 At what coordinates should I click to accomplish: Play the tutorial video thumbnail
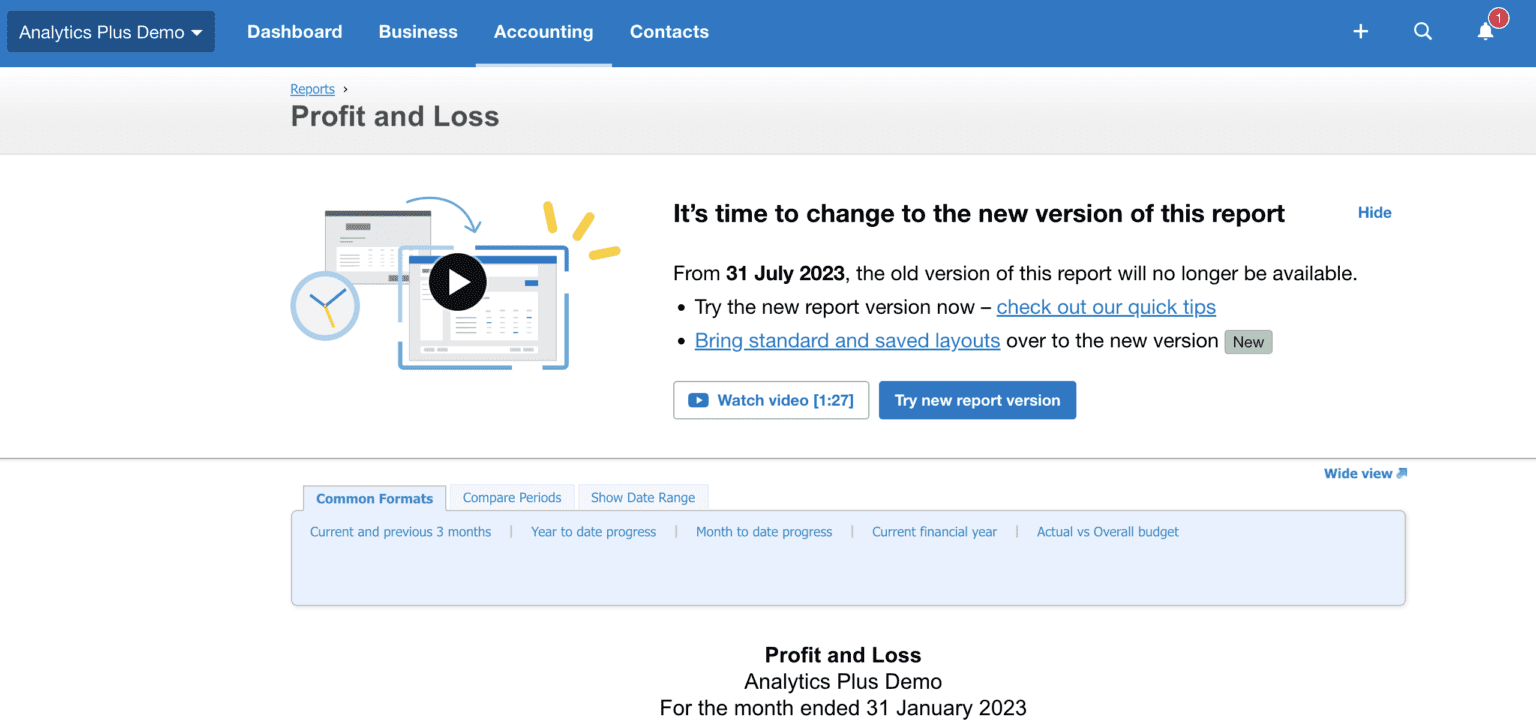click(458, 281)
